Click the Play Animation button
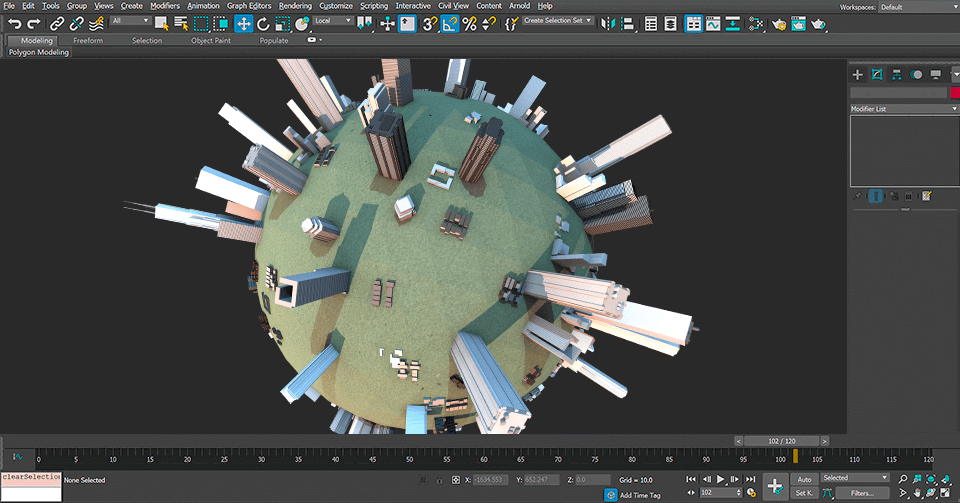Image resolution: width=960 pixels, height=503 pixels. click(x=721, y=479)
